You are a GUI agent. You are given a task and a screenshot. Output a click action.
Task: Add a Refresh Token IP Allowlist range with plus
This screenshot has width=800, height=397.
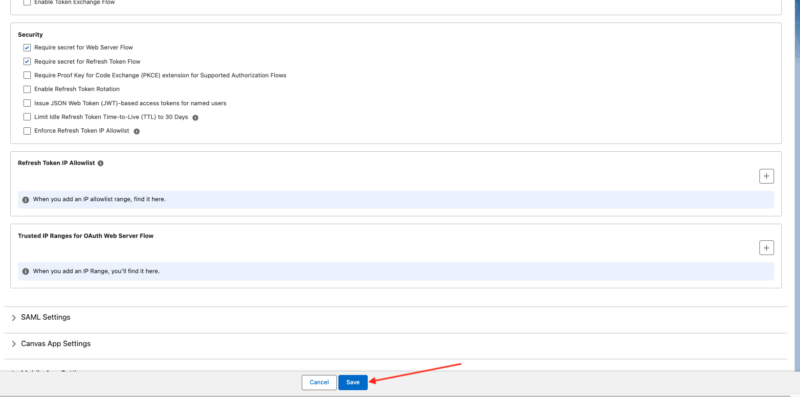pyautogui.click(x=766, y=176)
